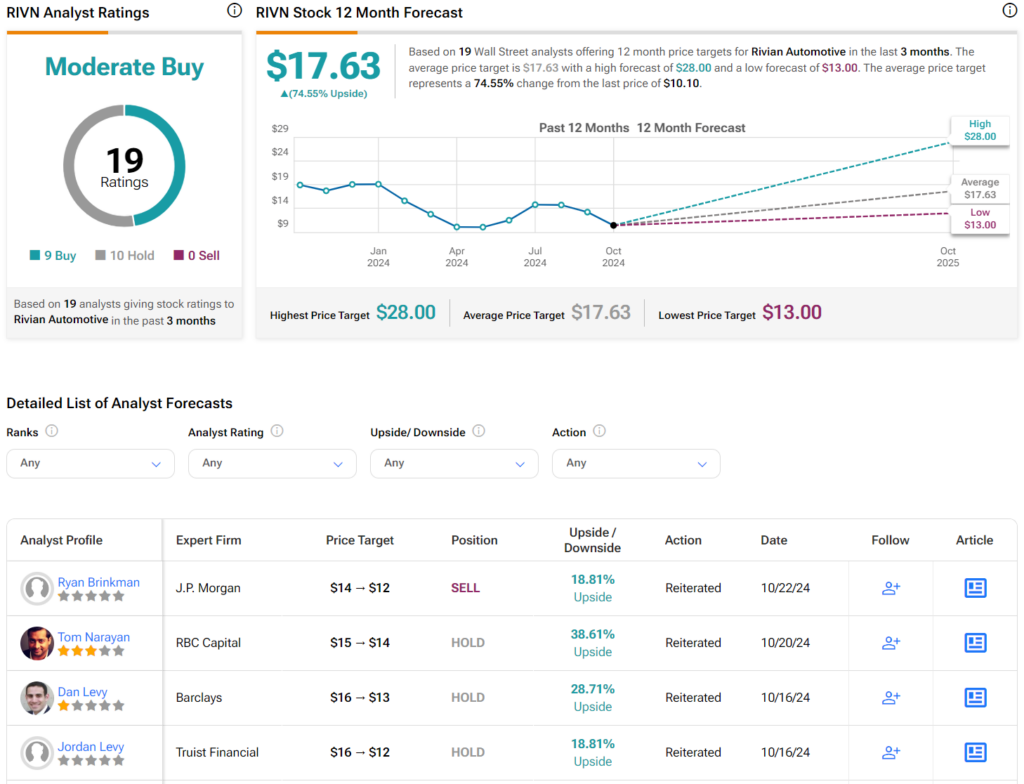Click info icon beside RIVN Analyst Ratings
Image resolution: width=1024 pixels, height=784 pixels.
click(x=234, y=11)
